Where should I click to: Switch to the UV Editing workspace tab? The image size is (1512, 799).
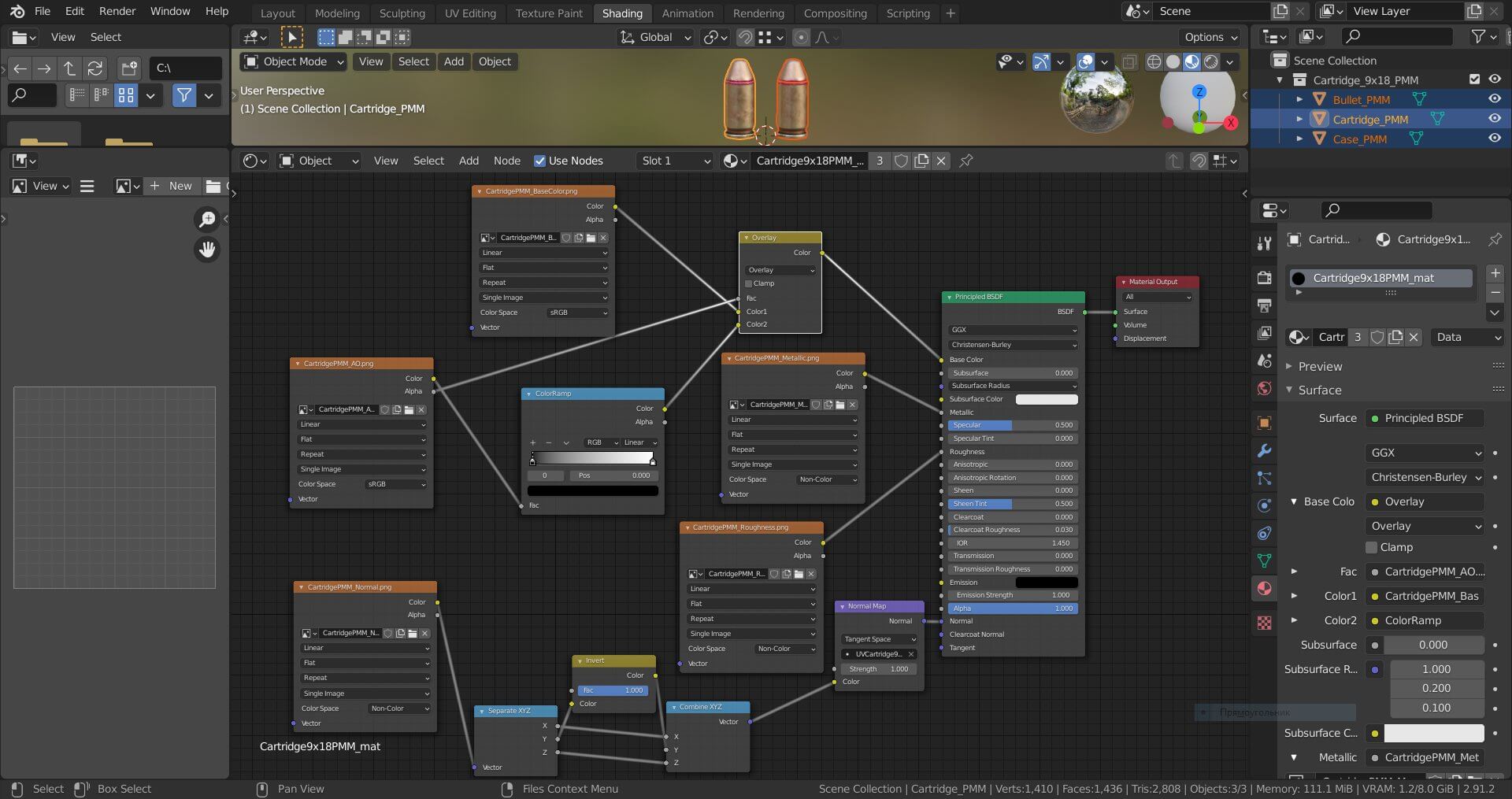470,13
